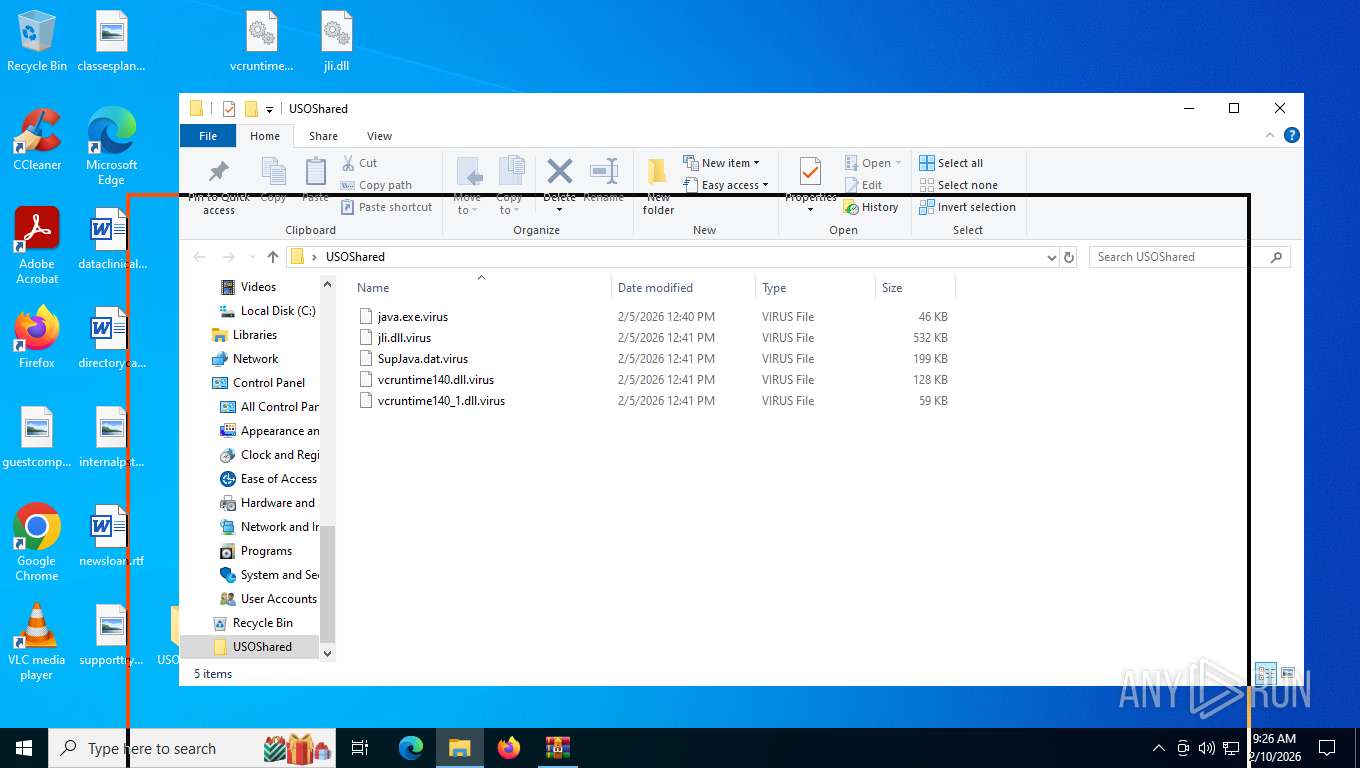Viewport: 1360px width, 768px height.
Task: Open Customize Quick Access Toolbar dropdown
Action: click(x=269, y=109)
